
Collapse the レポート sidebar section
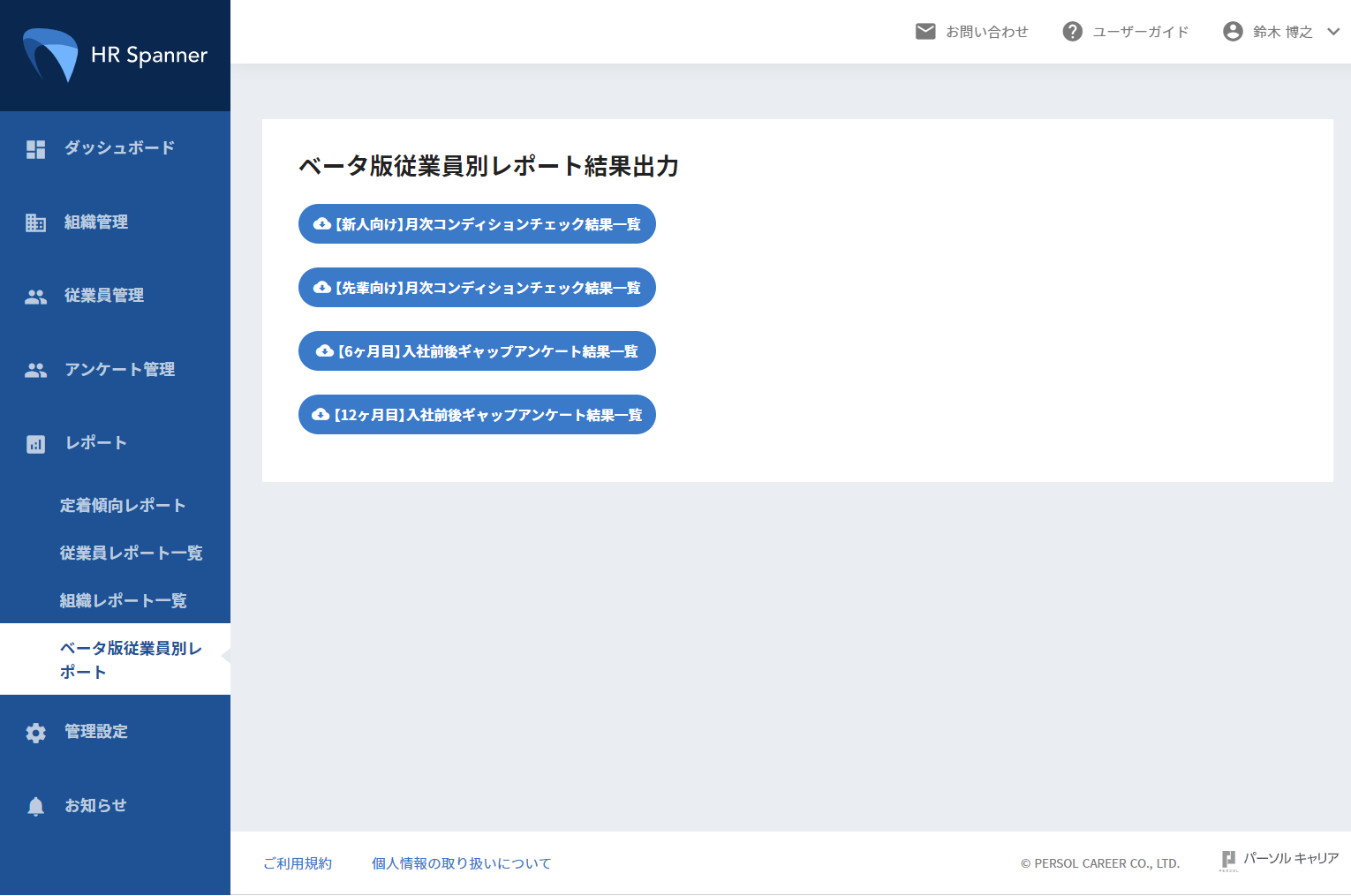tap(96, 443)
